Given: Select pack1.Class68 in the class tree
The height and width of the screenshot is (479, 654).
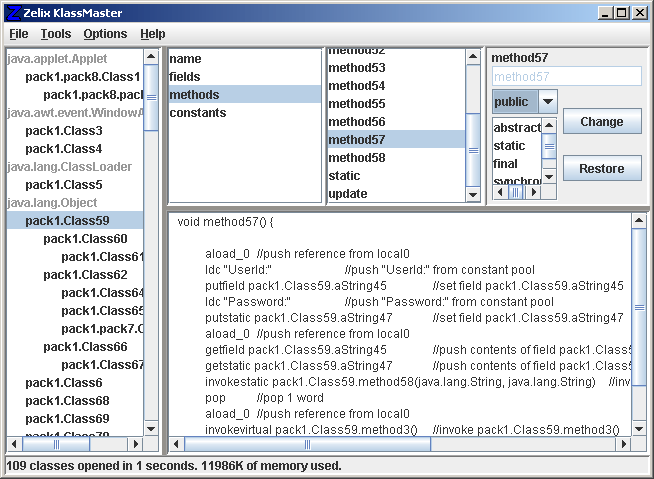Looking at the screenshot, I should point(67,401).
